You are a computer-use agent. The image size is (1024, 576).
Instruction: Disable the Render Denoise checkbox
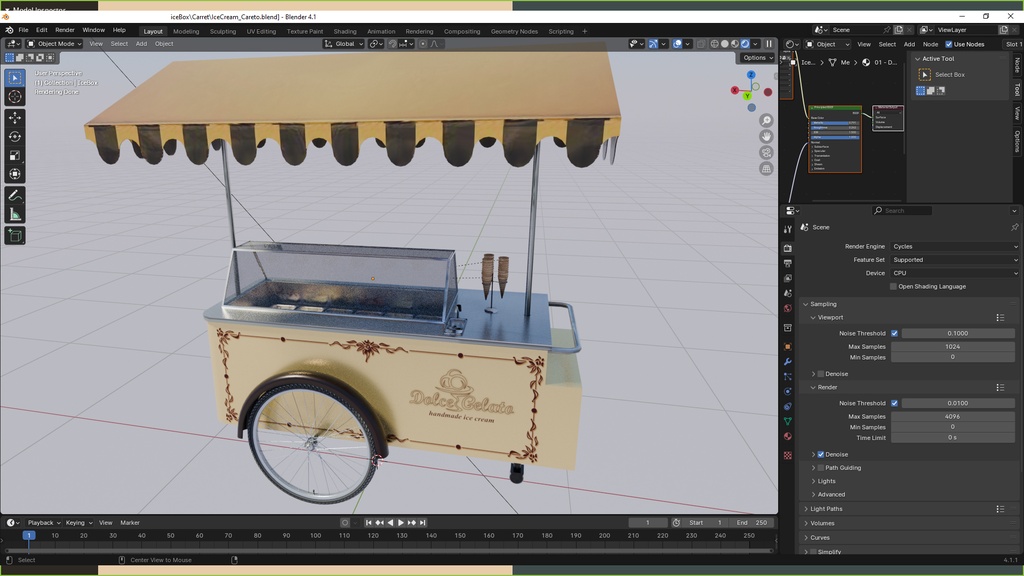[821, 454]
